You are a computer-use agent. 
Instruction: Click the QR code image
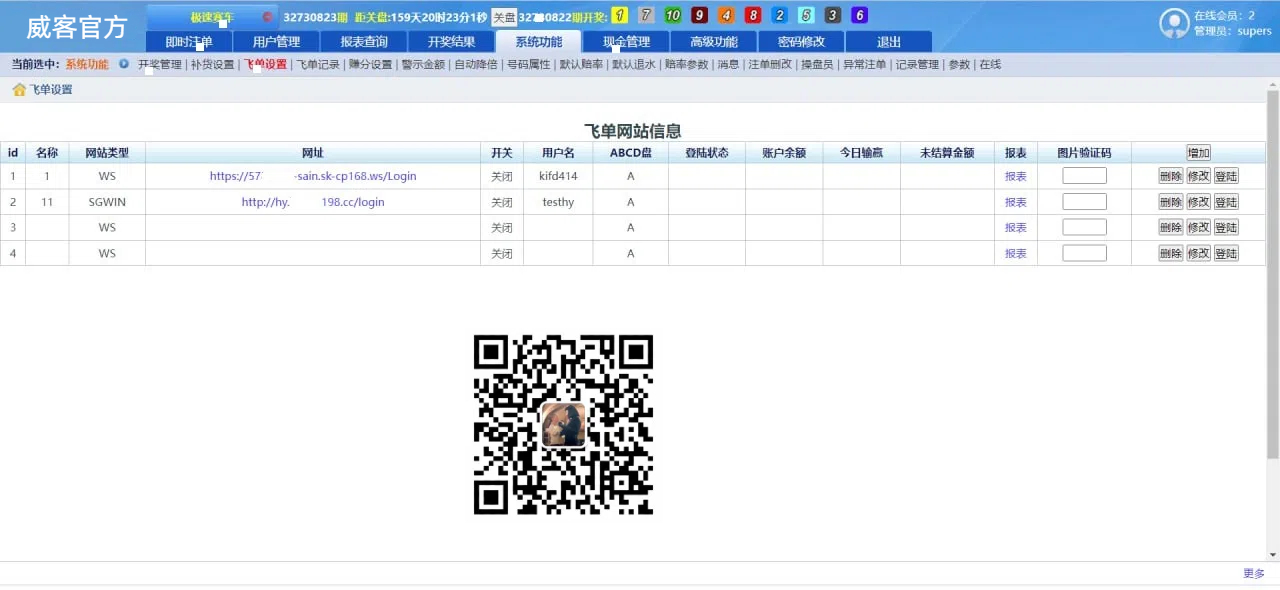click(x=563, y=425)
